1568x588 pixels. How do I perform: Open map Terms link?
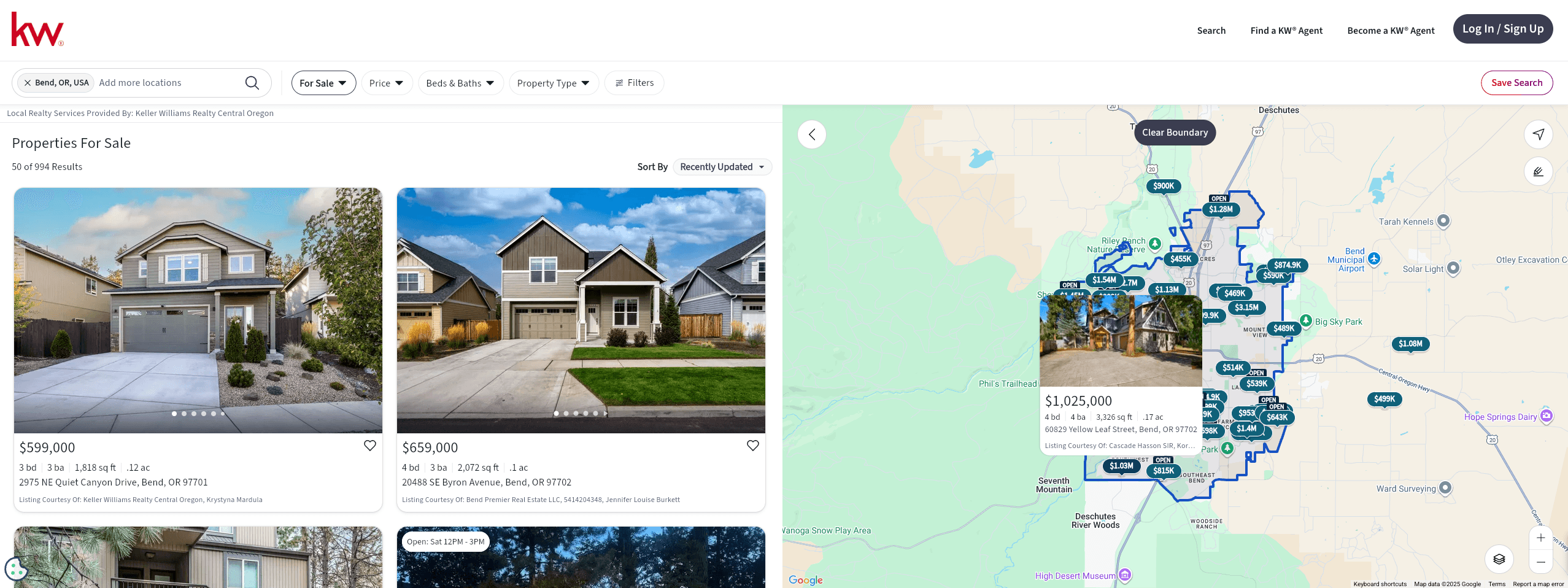1496,584
